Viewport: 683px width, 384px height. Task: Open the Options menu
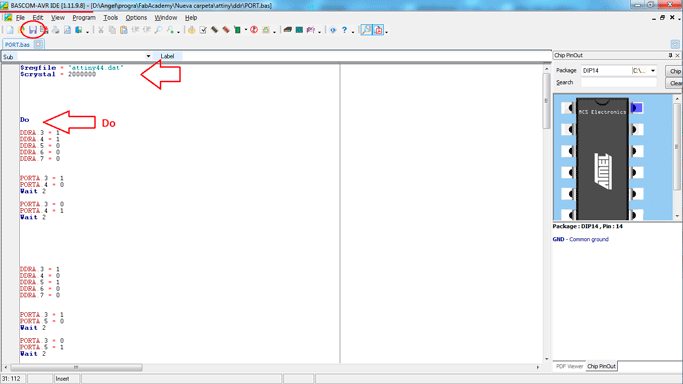click(x=136, y=18)
